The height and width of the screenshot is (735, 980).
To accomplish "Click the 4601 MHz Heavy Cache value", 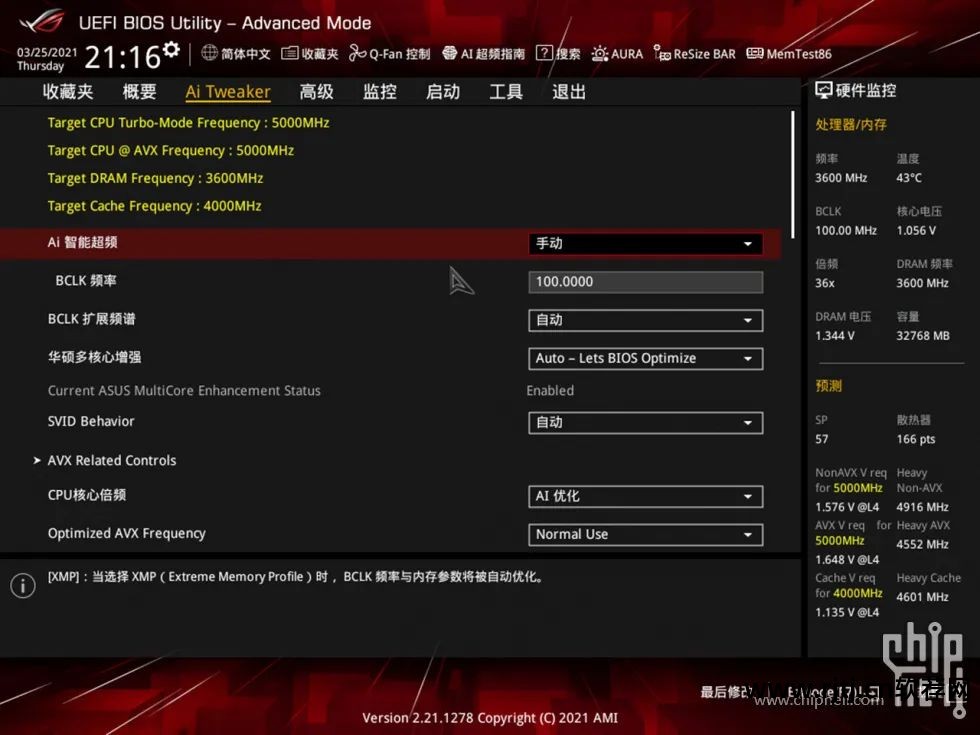I will [x=922, y=597].
